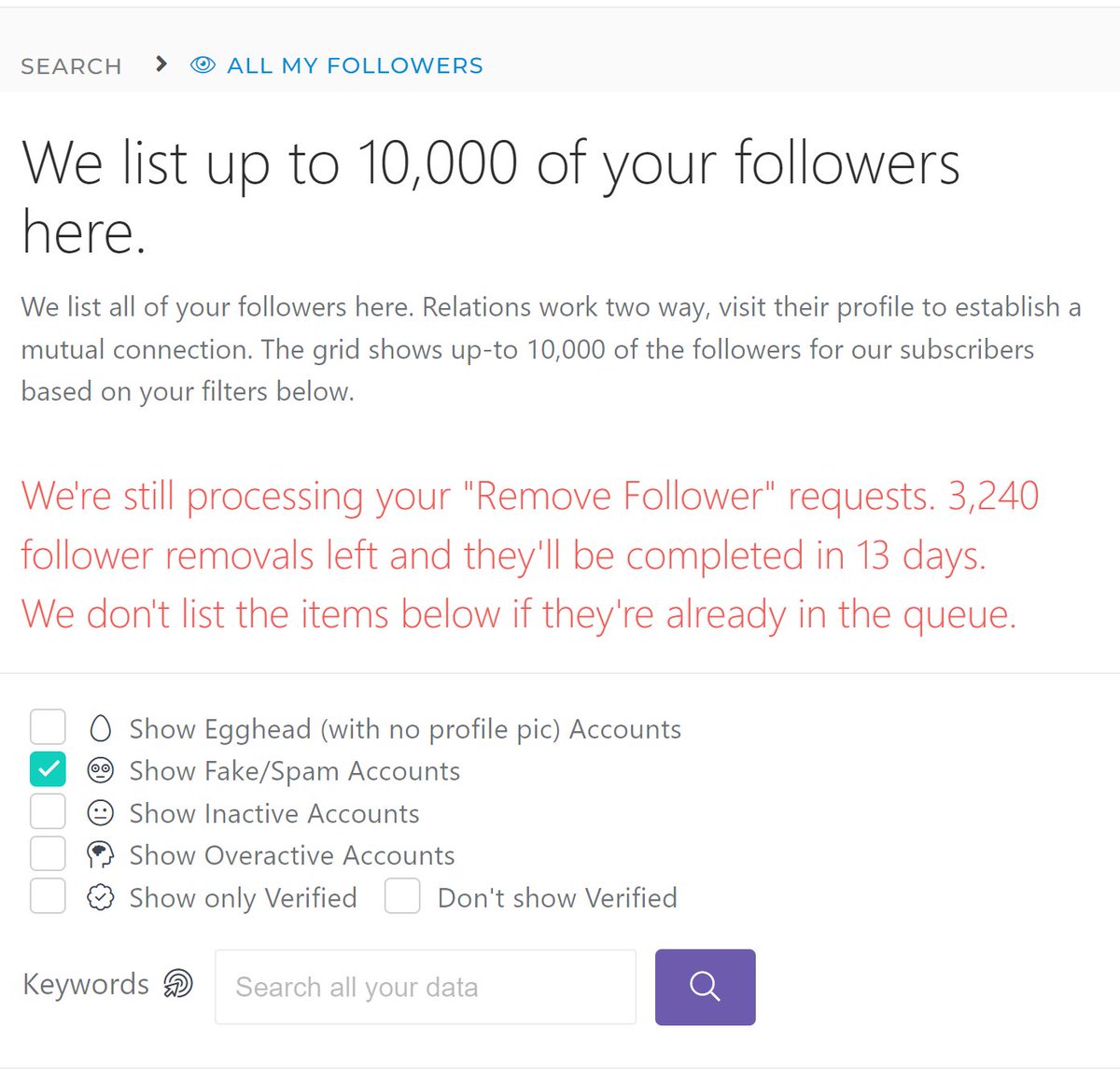1120x1069 pixels.
Task: Click the Show Fake/Spam Accounts label text
Action: tap(294, 771)
